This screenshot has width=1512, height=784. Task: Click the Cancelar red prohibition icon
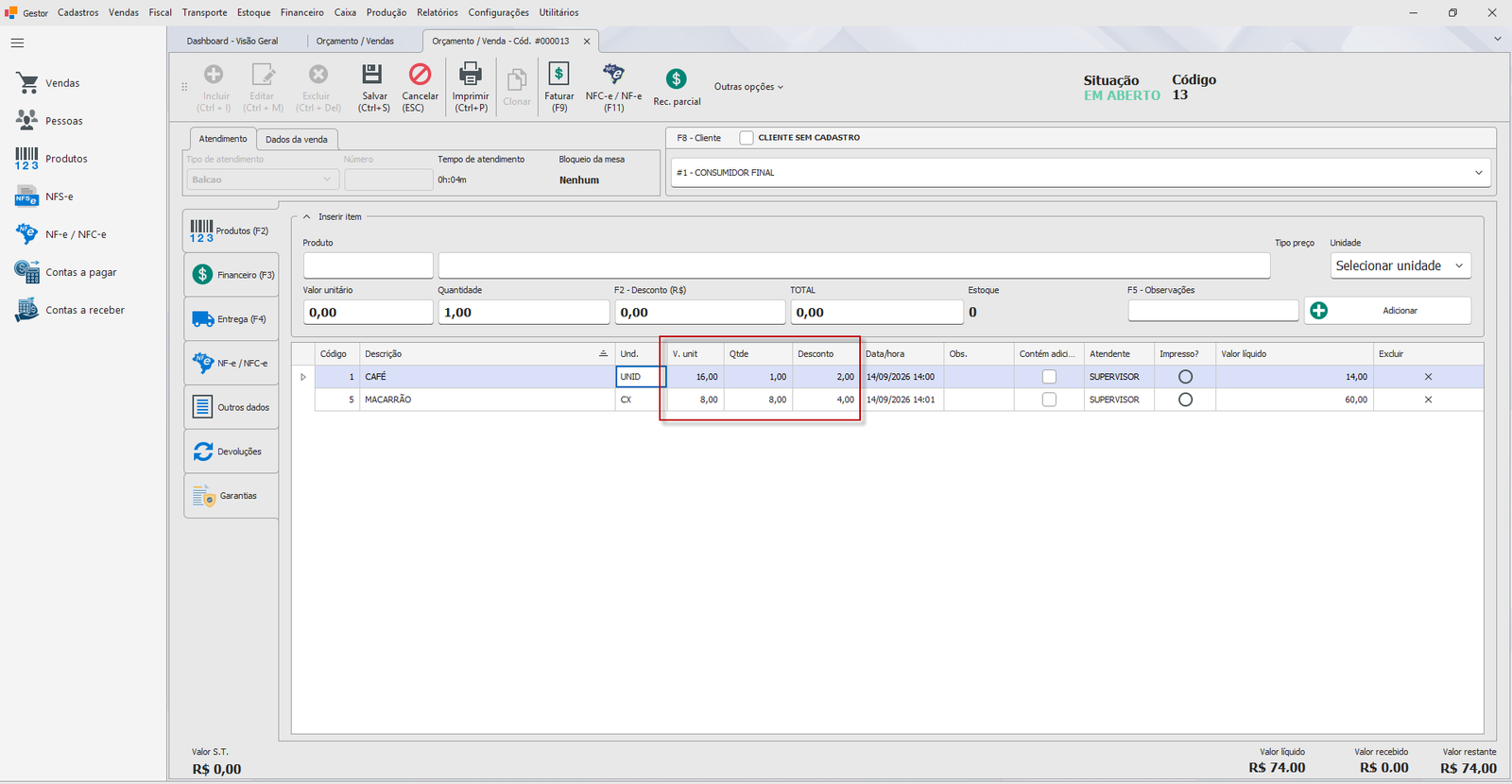click(x=420, y=75)
